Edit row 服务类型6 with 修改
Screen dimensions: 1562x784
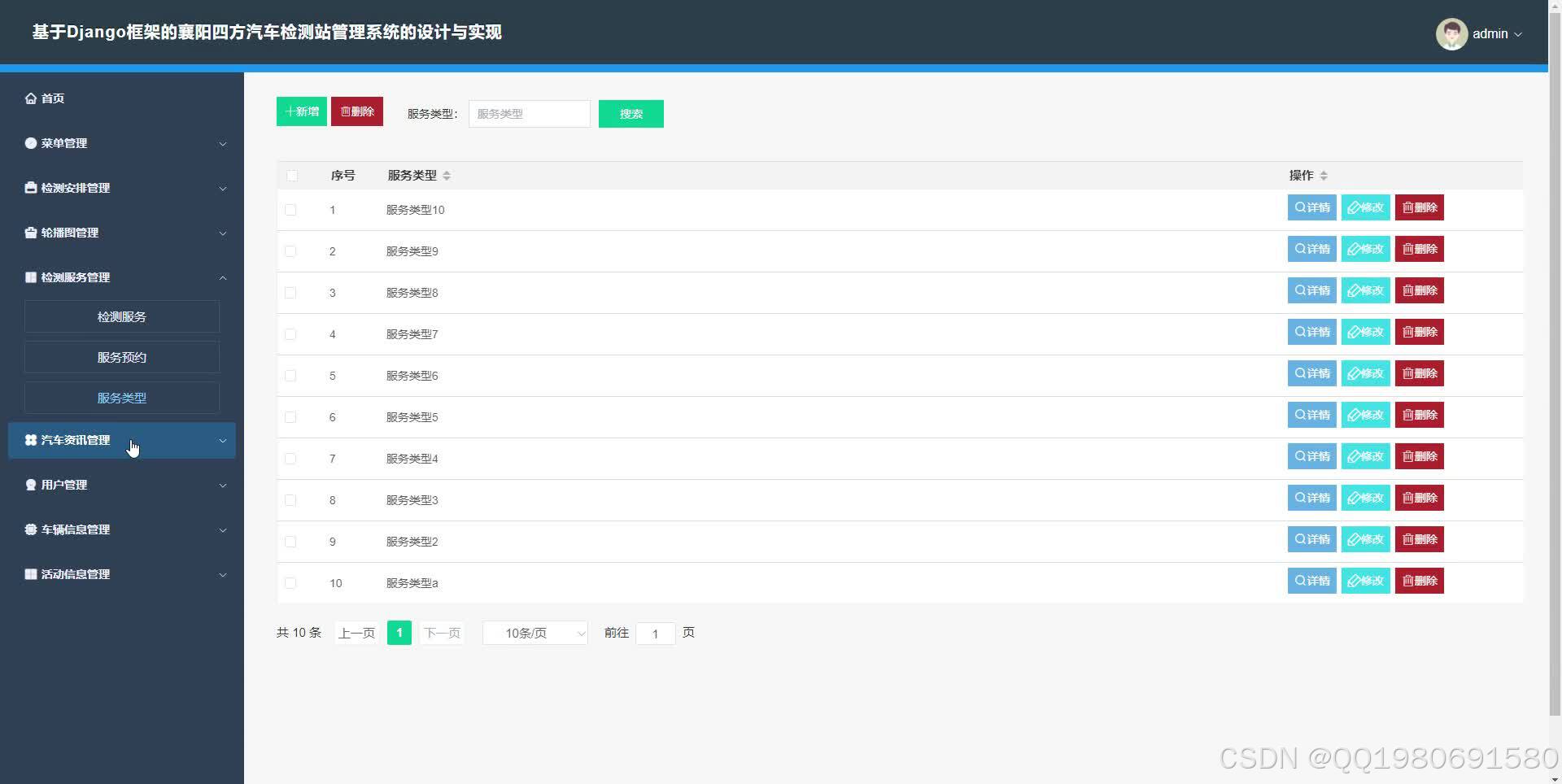pos(1365,373)
